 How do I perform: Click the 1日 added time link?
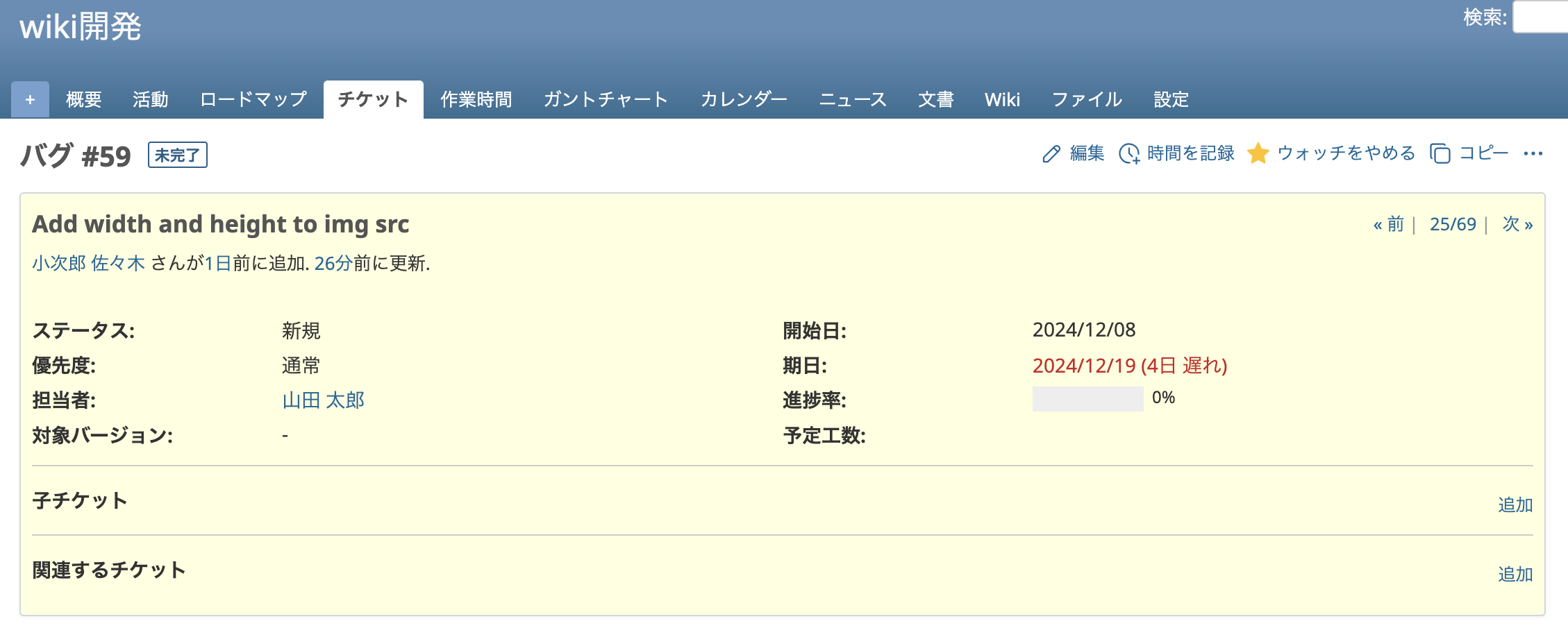(x=218, y=263)
